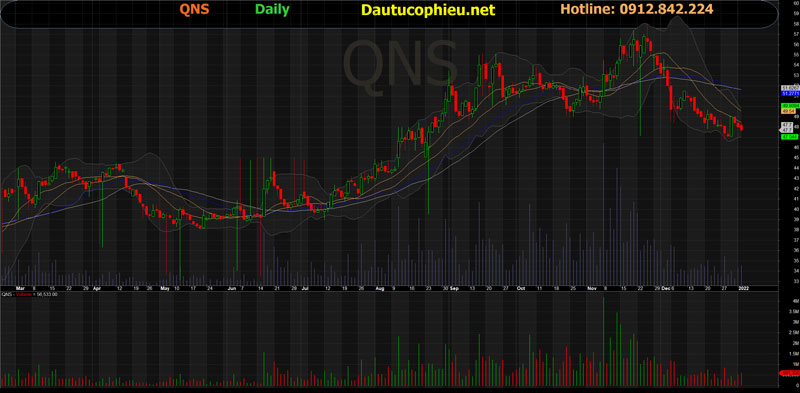This screenshot has width=800, height=393.
Task: Click the May label on date axis
Action: tap(164, 288)
